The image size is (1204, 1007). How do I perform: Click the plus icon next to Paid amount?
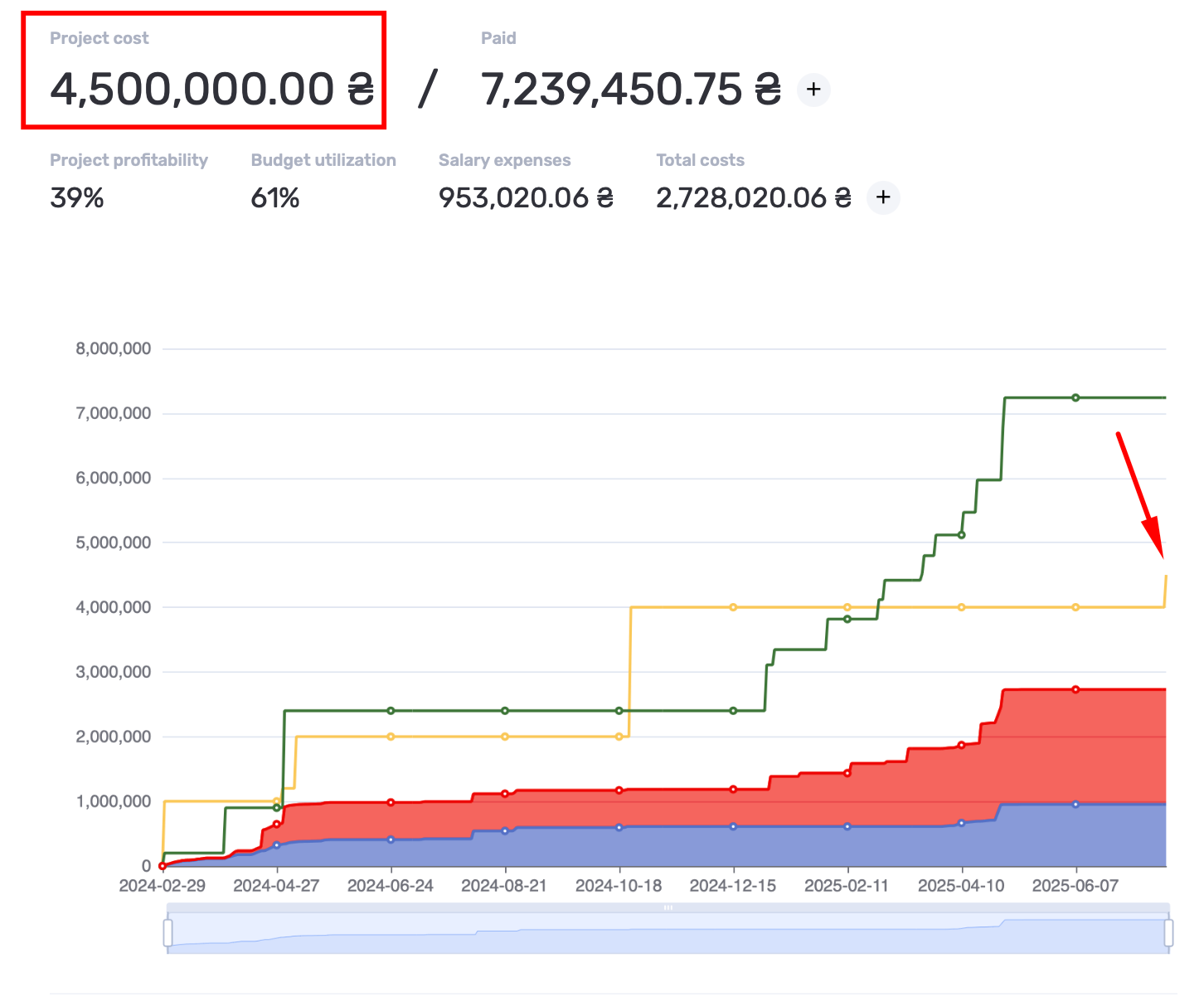[813, 90]
